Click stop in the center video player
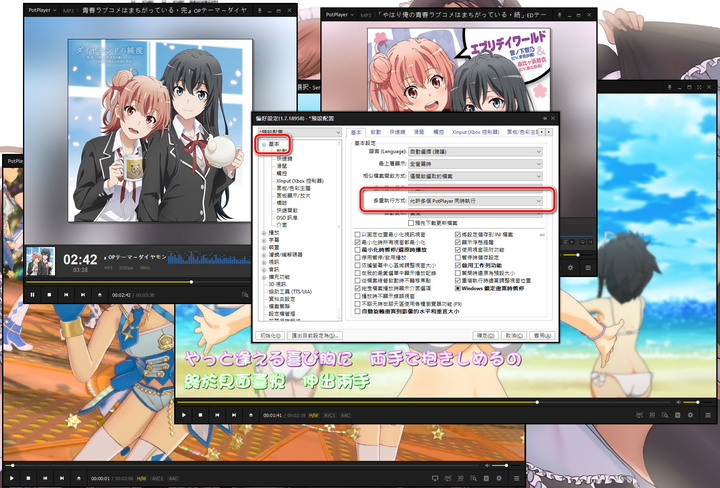The width and height of the screenshot is (720, 488). (x=200, y=415)
